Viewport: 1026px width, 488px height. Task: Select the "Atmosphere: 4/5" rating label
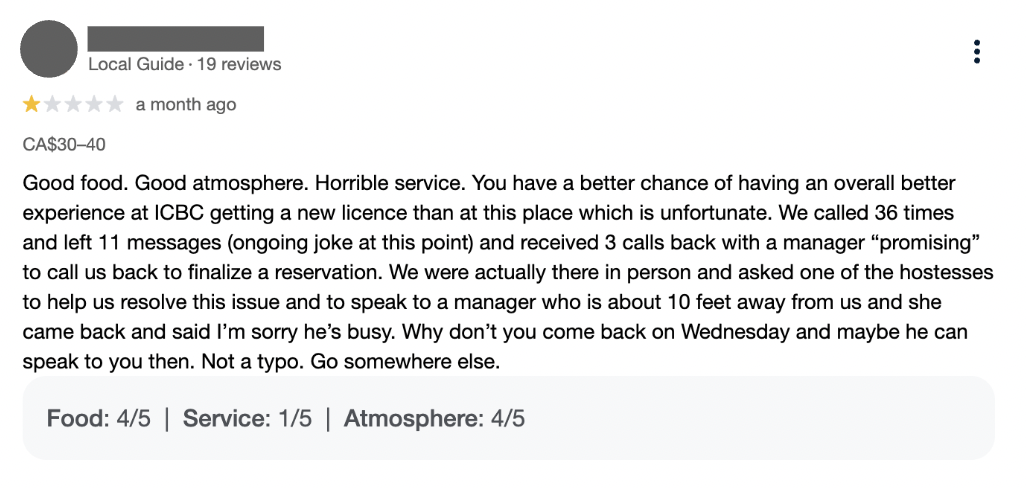click(x=434, y=418)
